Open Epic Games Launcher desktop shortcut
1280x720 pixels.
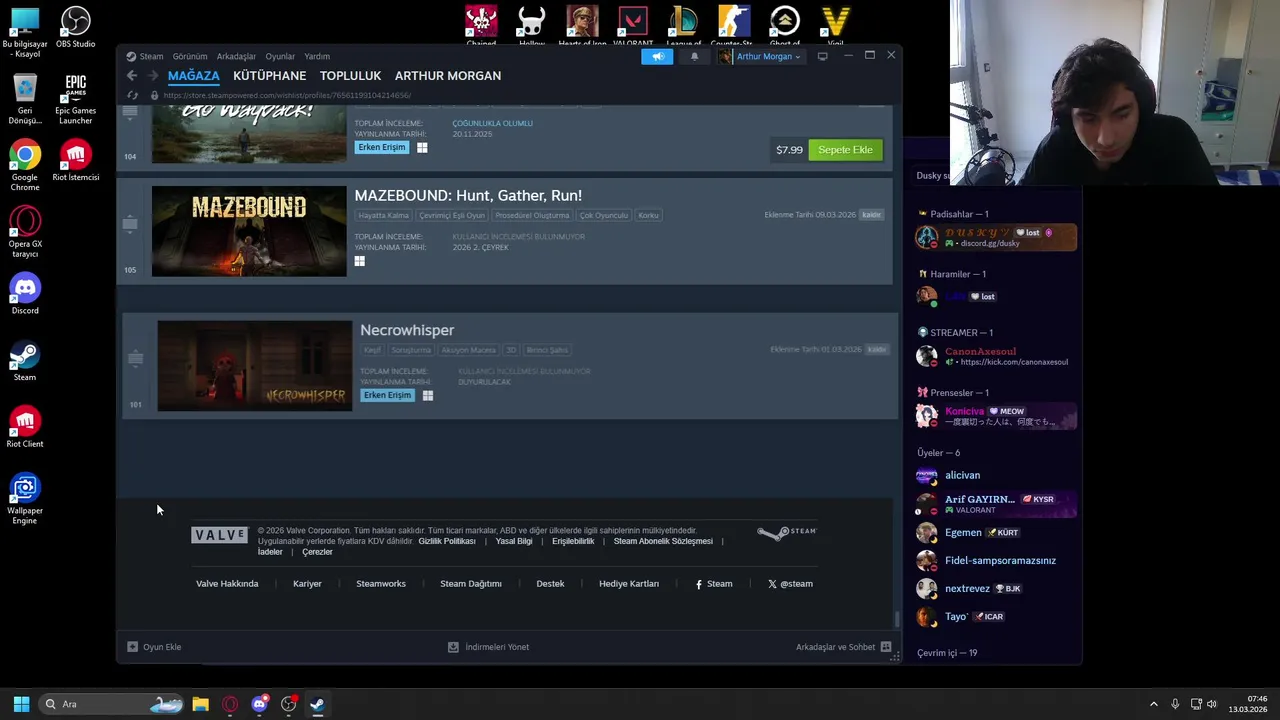tap(76, 97)
